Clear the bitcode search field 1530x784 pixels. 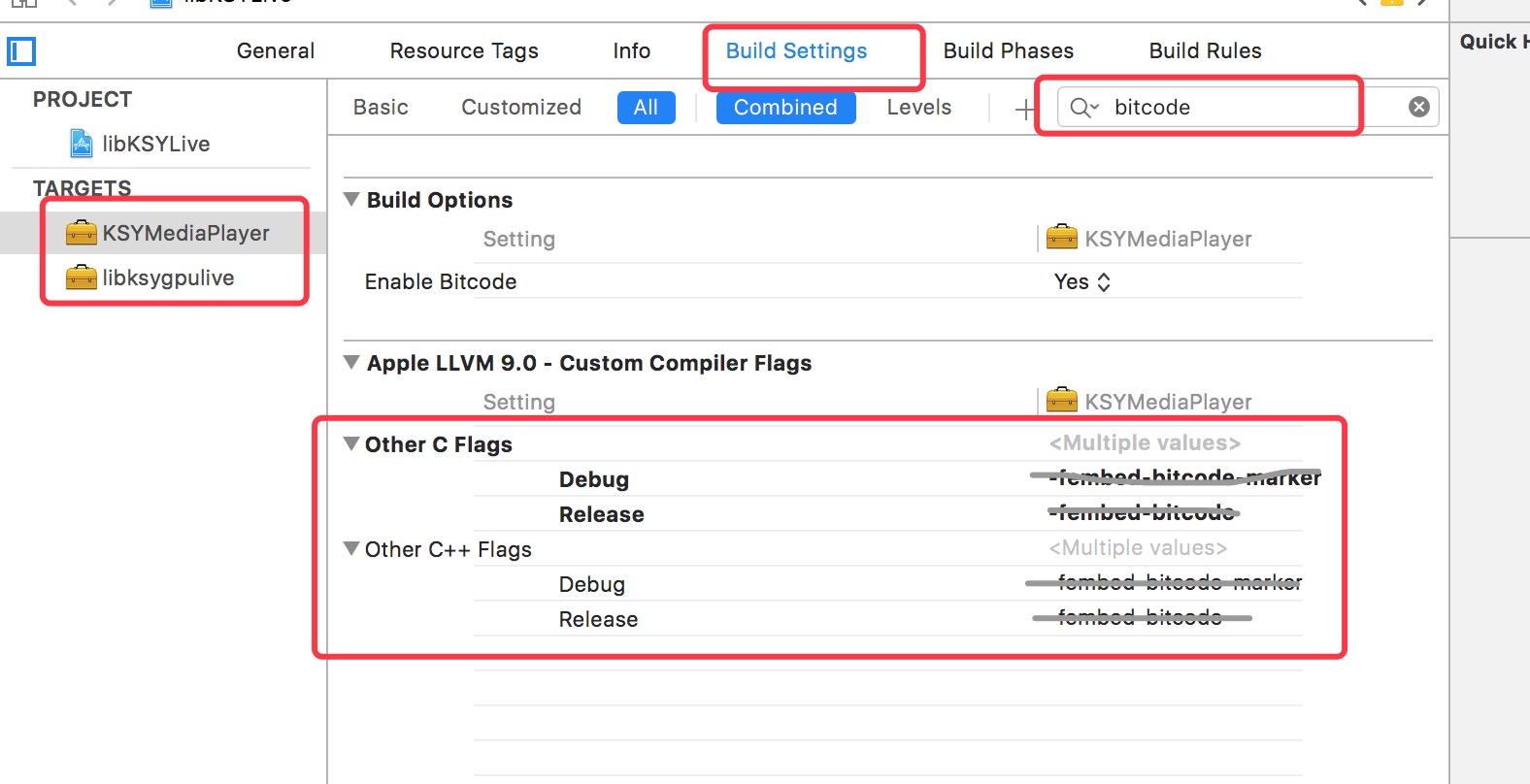click(x=1418, y=107)
